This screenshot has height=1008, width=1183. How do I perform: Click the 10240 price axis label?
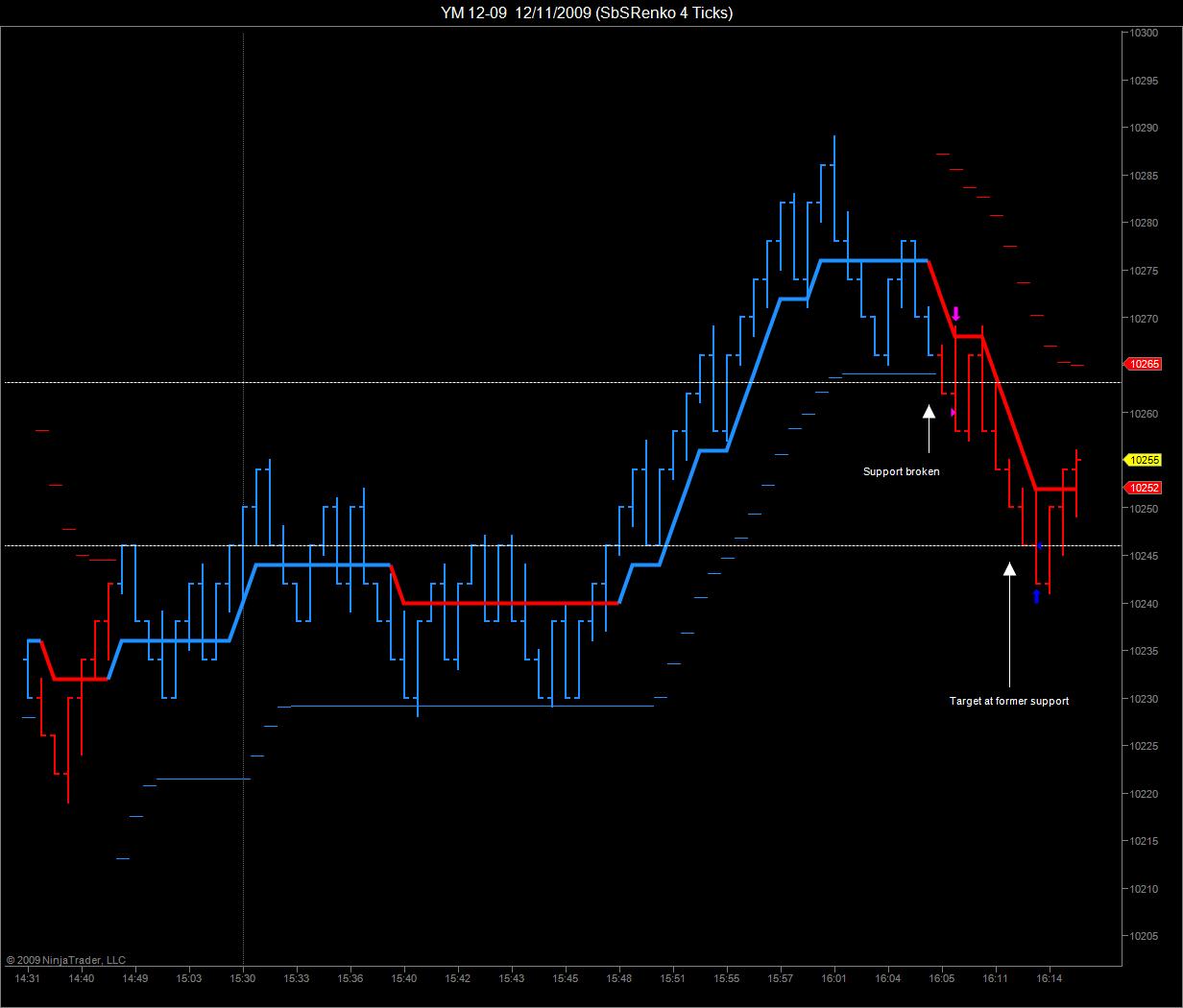coord(1144,604)
